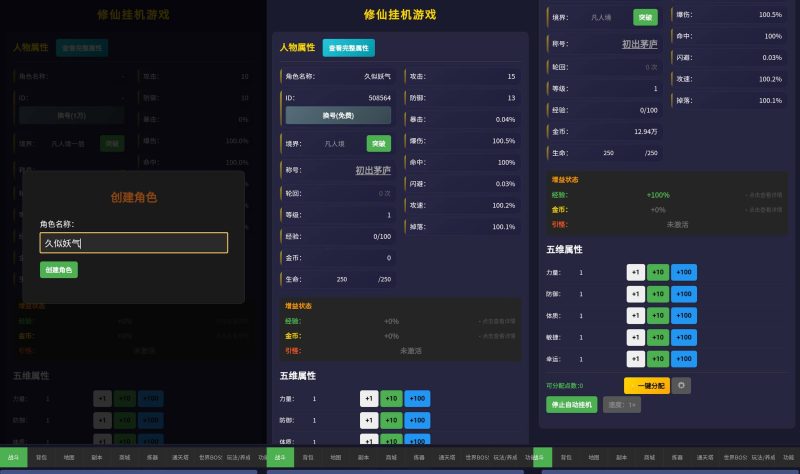Add +10 to 防御 in right panel
Image resolution: width=800 pixels, height=474 pixels.
[658, 294]
